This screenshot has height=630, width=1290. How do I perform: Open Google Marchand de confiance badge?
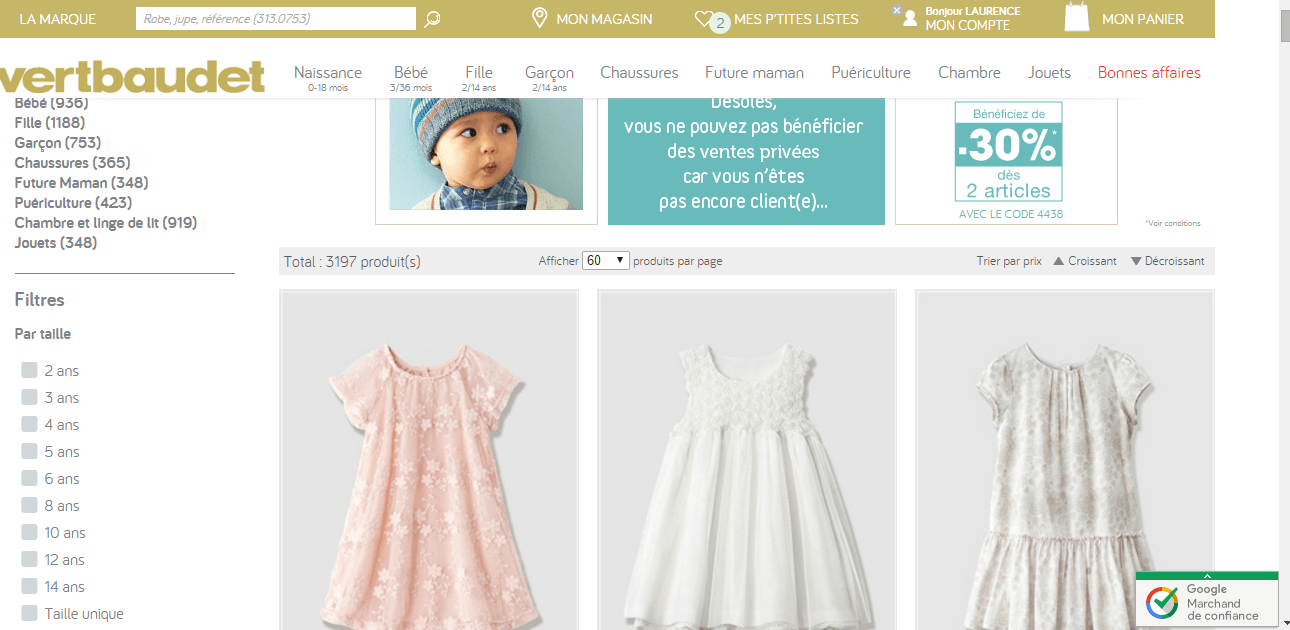pos(1207,601)
